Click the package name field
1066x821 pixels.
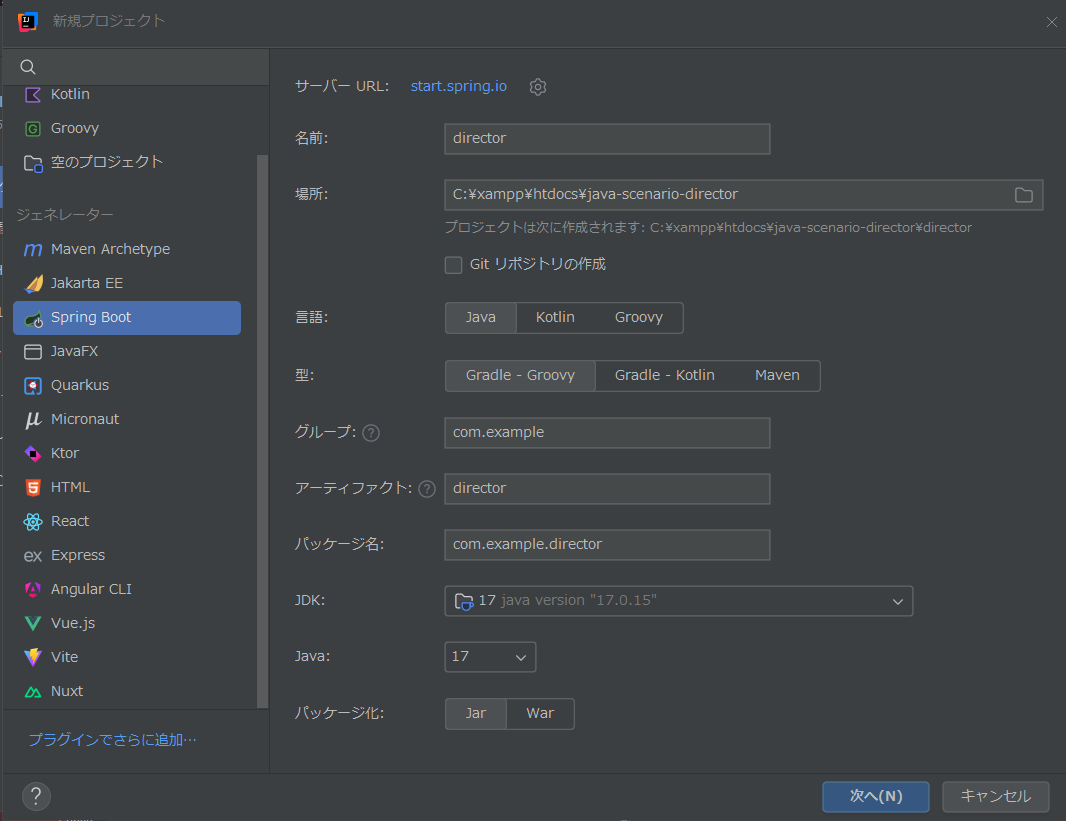pos(607,545)
